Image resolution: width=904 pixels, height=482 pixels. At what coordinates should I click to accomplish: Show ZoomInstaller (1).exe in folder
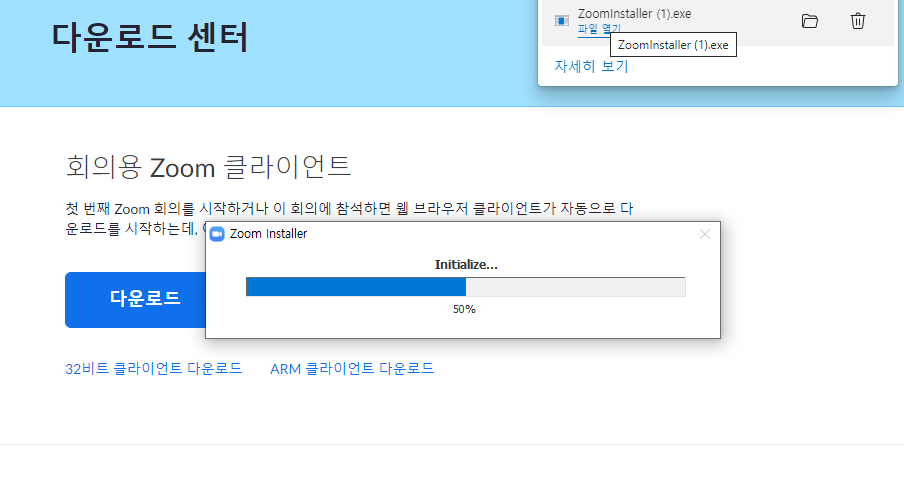809,21
